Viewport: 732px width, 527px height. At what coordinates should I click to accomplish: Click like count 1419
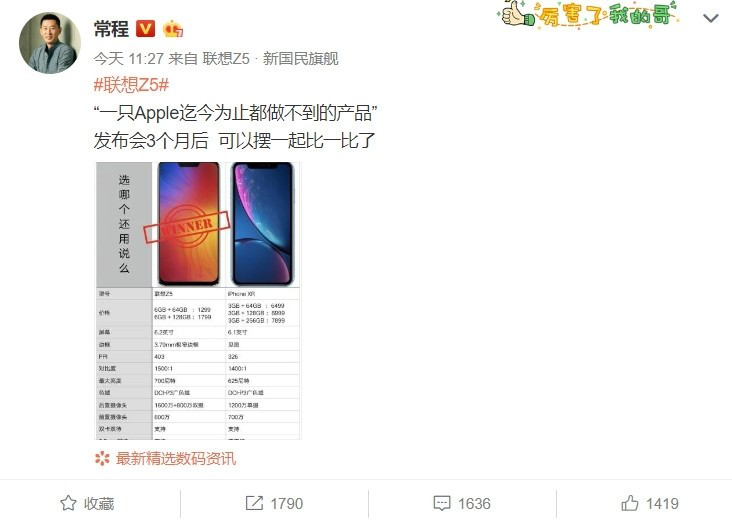click(662, 504)
